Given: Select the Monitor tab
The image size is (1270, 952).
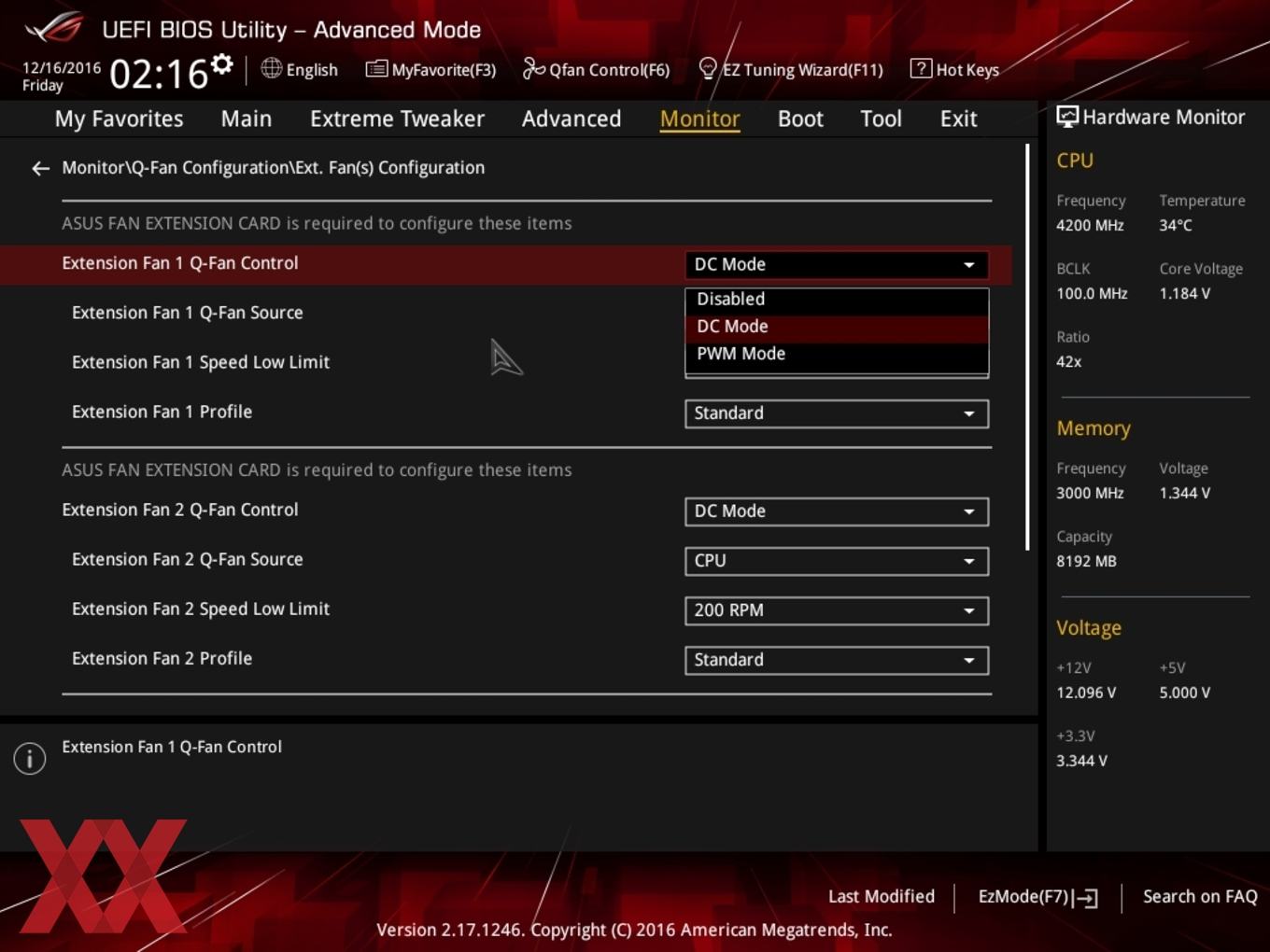Looking at the screenshot, I should click(x=700, y=119).
